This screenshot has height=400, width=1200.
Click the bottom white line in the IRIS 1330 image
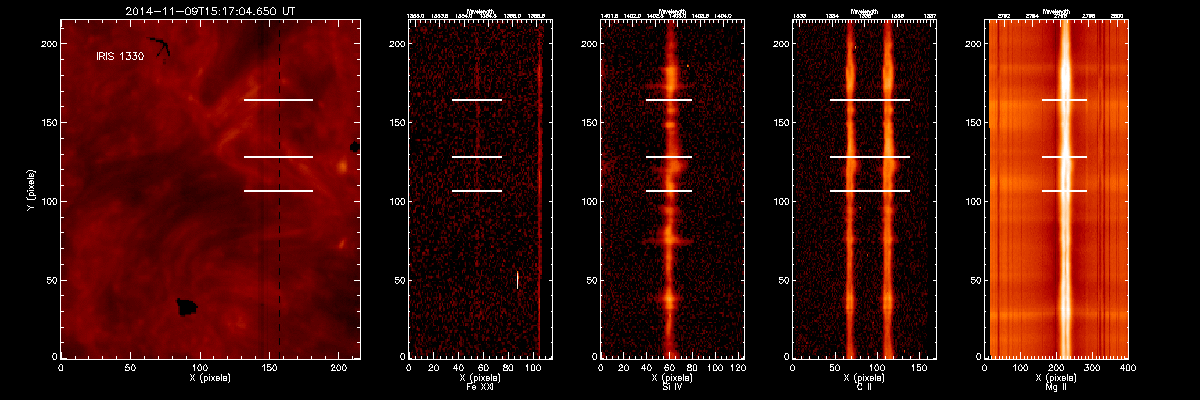(278, 191)
